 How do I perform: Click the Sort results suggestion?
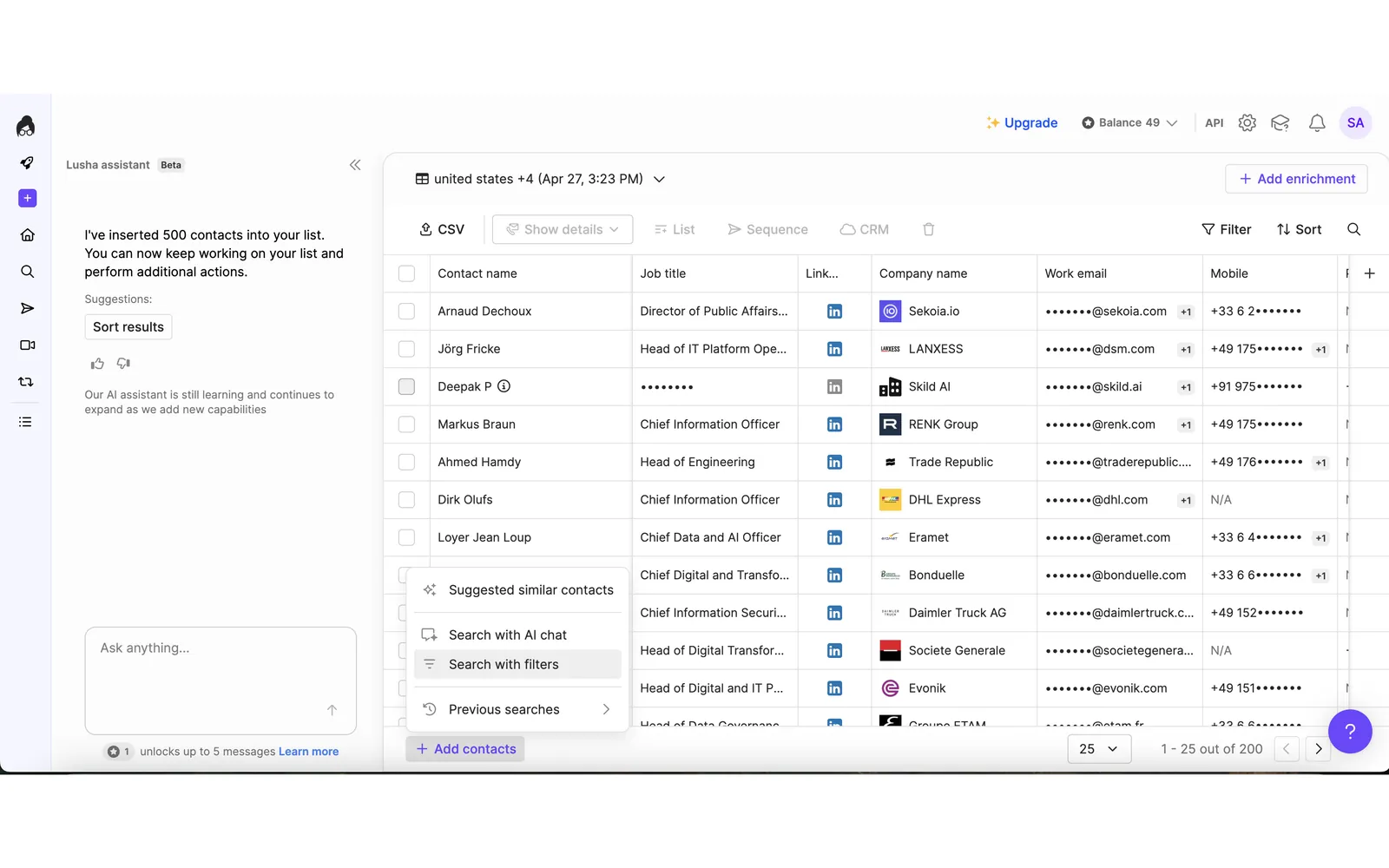pyautogui.click(x=128, y=327)
